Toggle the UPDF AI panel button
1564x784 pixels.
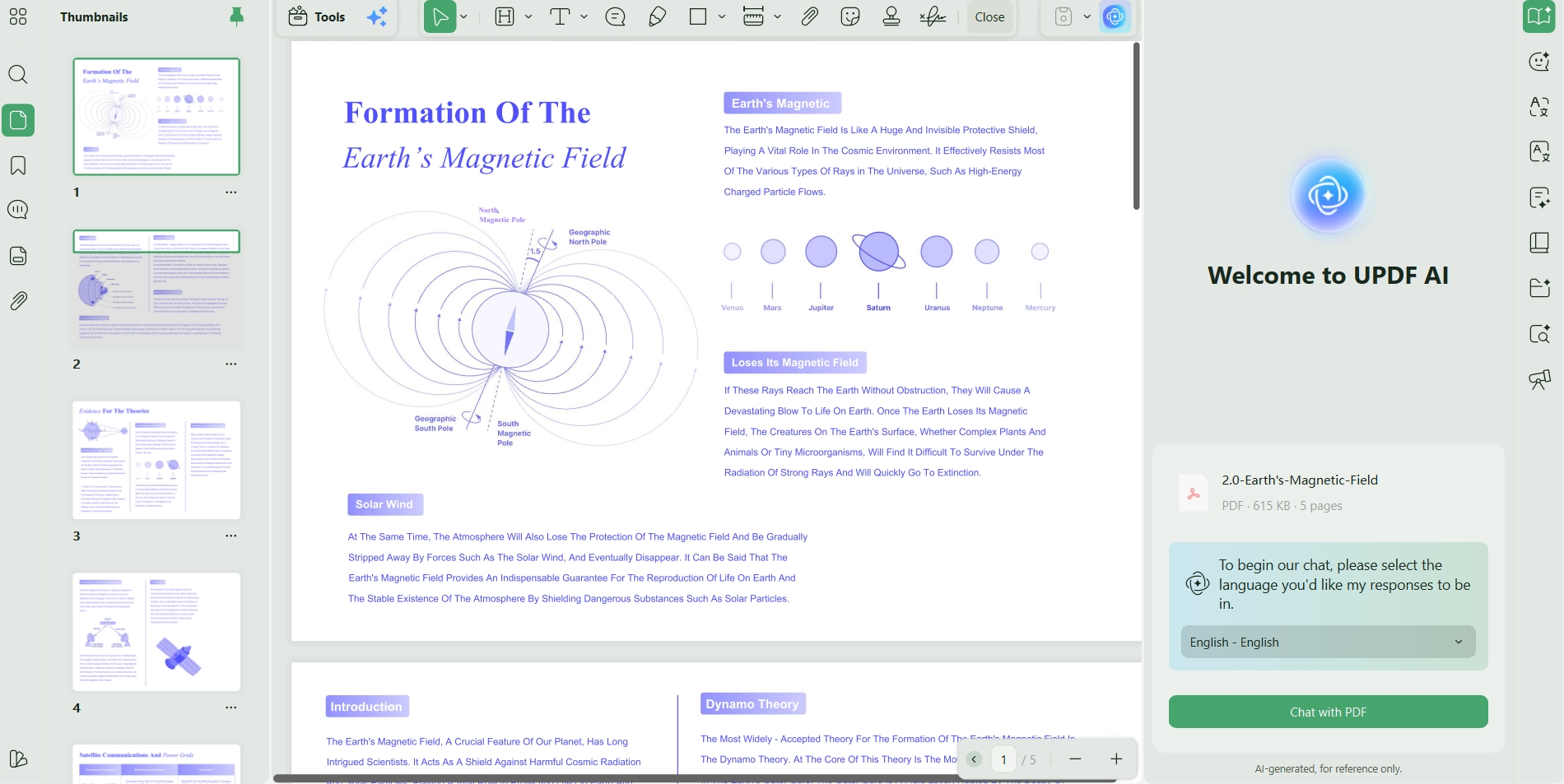coord(1115,16)
